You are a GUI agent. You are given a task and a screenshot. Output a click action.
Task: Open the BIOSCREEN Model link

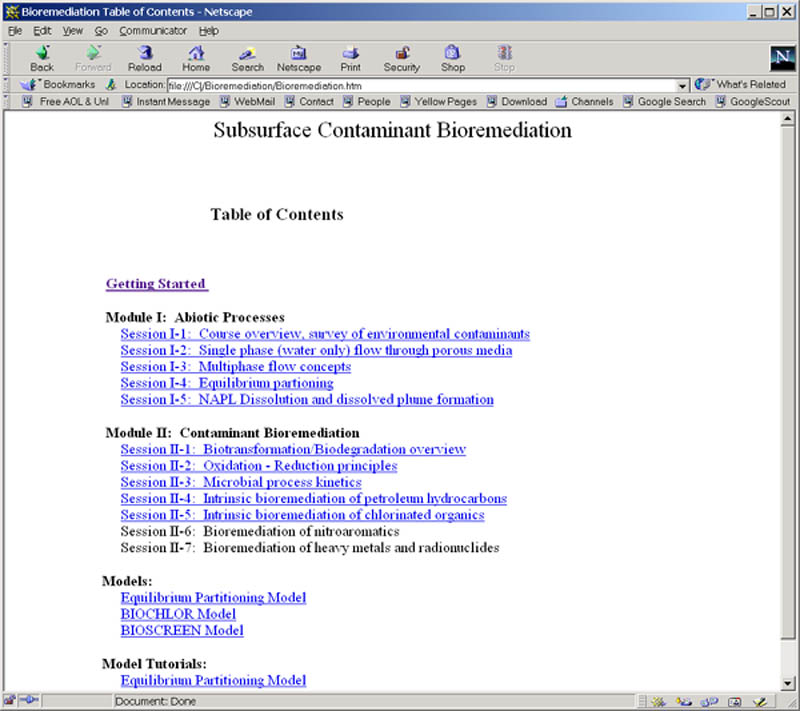click(x=182, y=630)
